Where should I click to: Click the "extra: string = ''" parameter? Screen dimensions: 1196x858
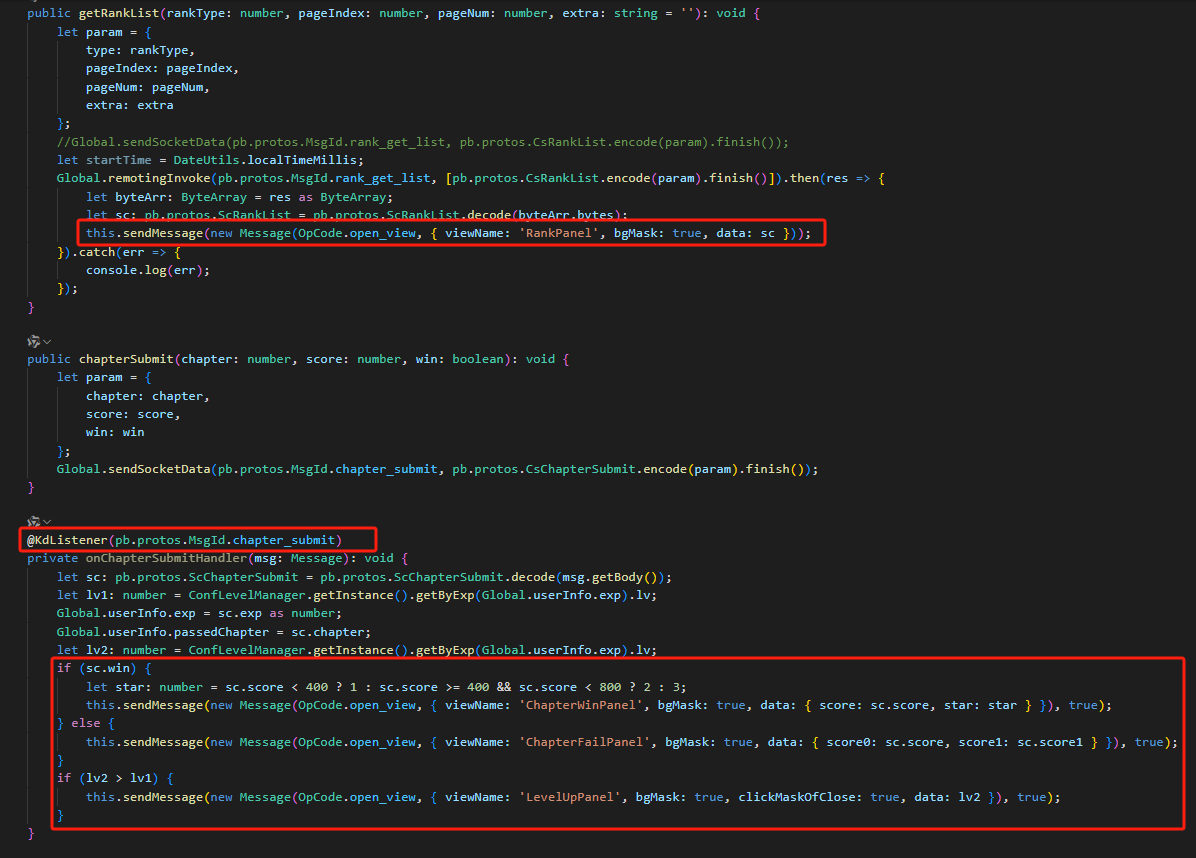(628, 13)
